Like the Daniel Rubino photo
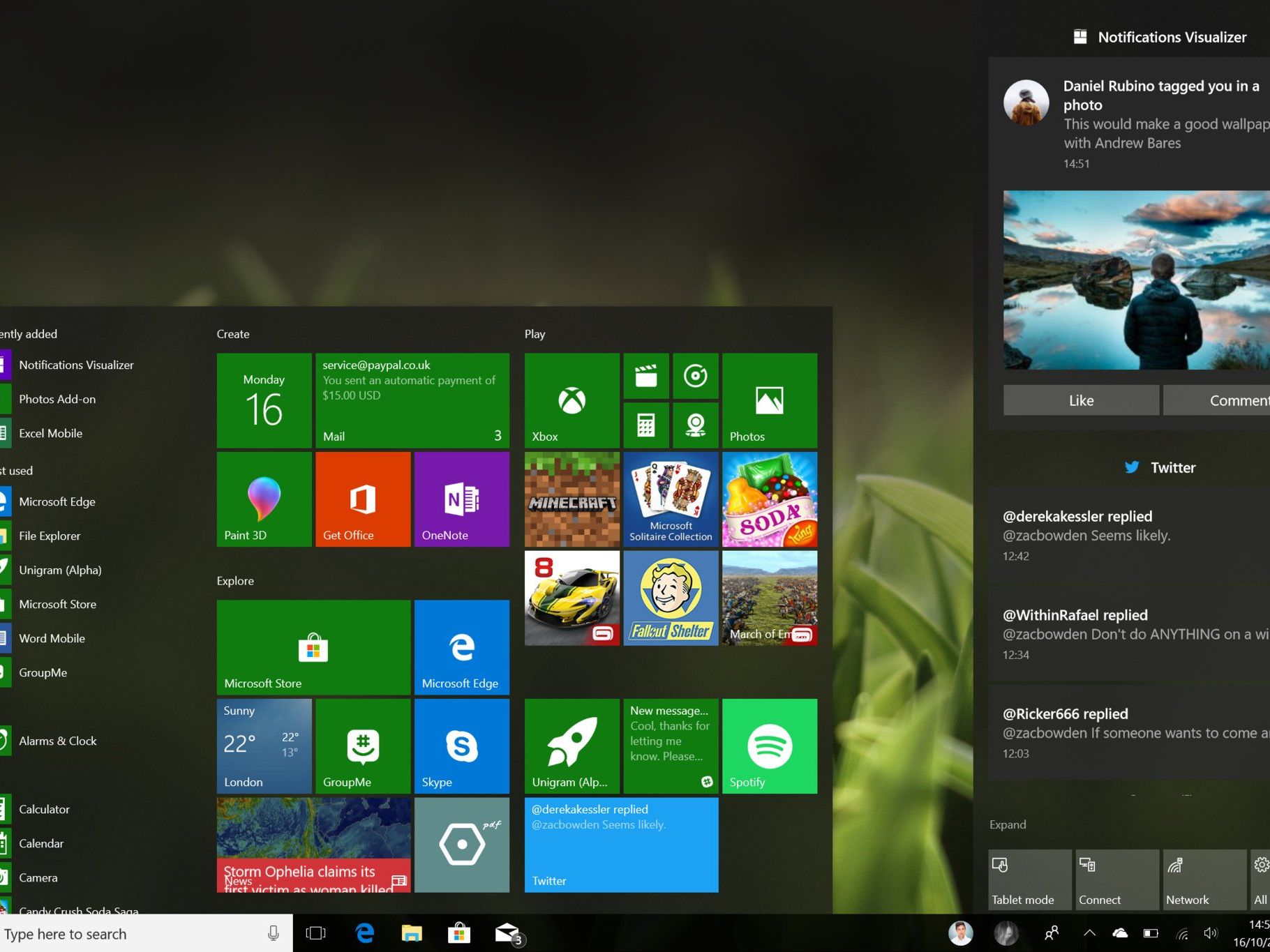 [x=1081, y=400]
